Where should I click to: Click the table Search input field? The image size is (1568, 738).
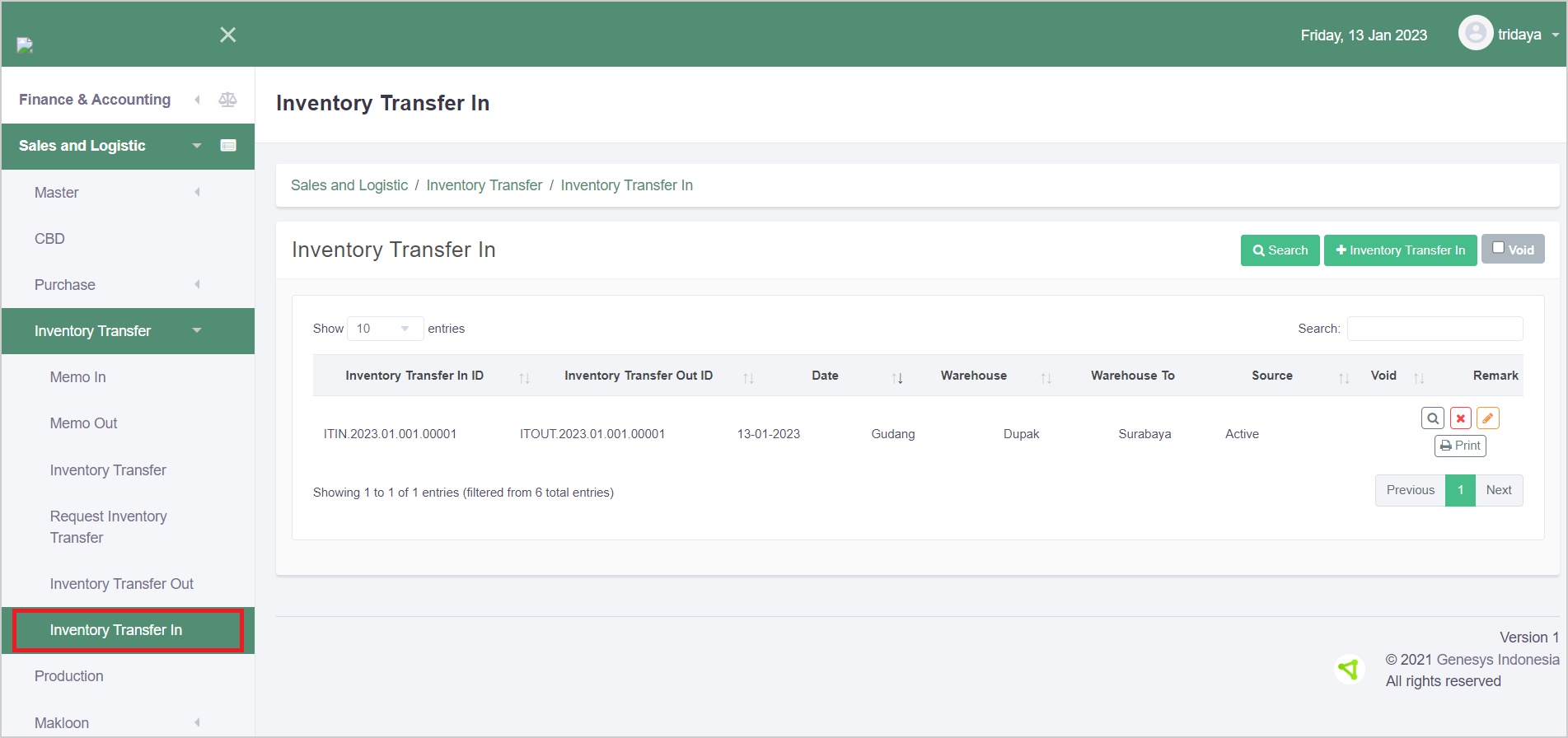tap(1435, 329)
